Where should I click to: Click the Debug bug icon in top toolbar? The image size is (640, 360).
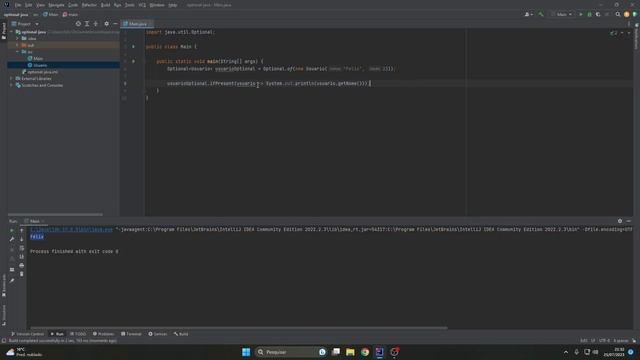pyautogui.click(x=589, y=14)
